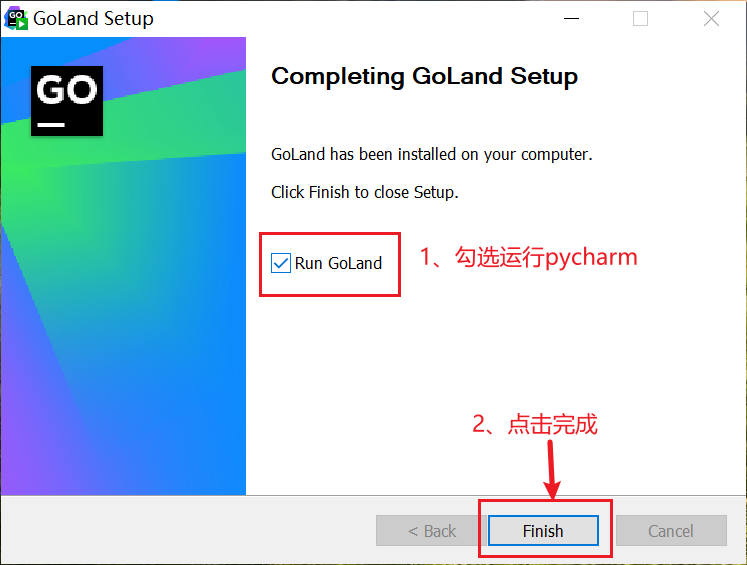The image size is (747, 565).
Task: Click the white underscore on the GO logo
Action: pos(51,125)
